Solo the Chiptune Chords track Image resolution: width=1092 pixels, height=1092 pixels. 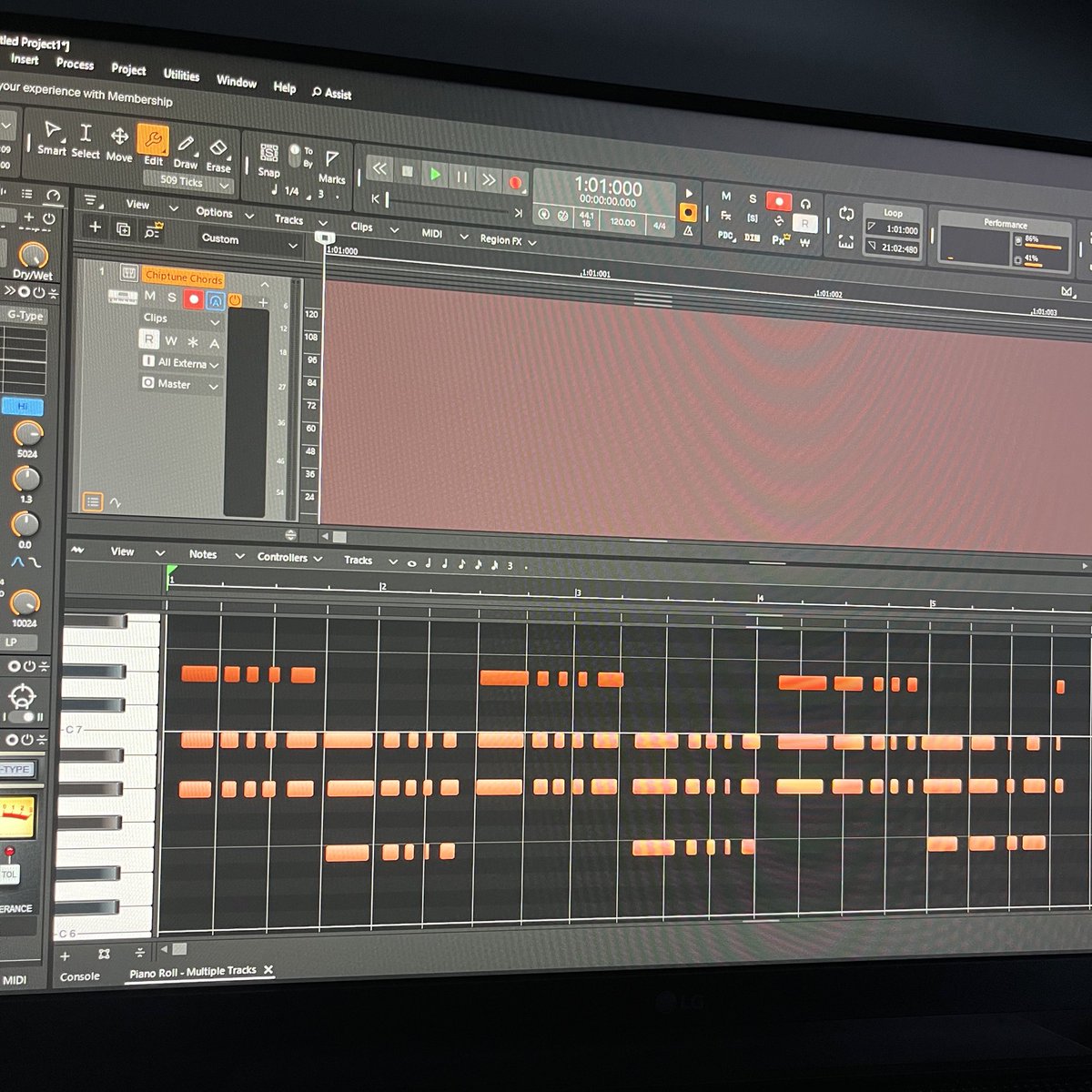click(171, 298)
